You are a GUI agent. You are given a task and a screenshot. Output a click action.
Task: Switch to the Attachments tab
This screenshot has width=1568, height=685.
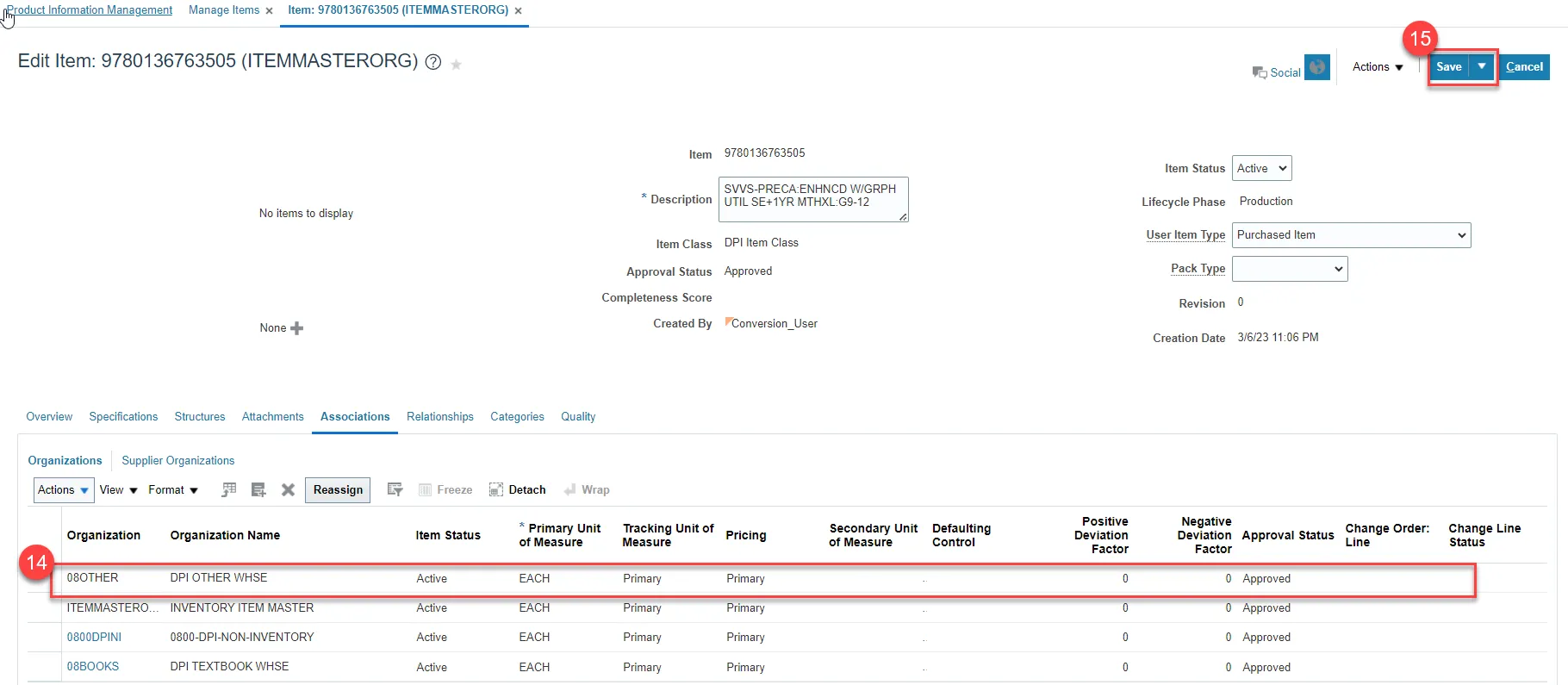click(273, 417)
